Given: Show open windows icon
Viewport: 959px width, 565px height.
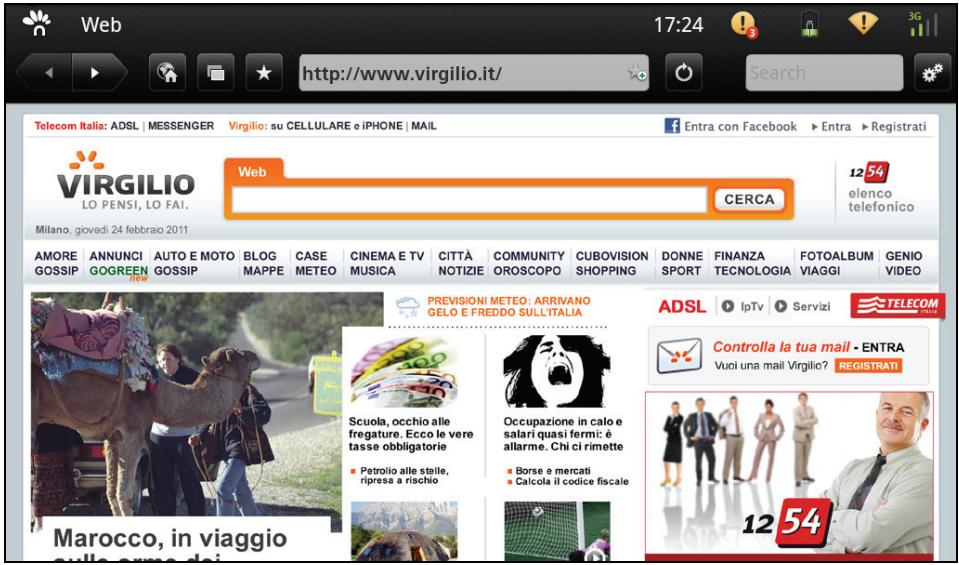Looking at the screenshot, I should [x=216, y=73].
